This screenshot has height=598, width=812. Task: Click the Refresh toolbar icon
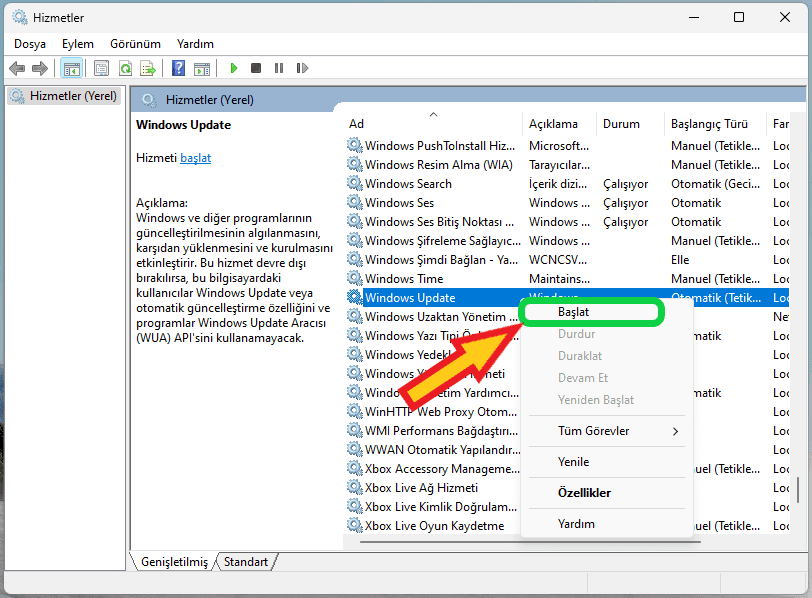coord(125,68)
